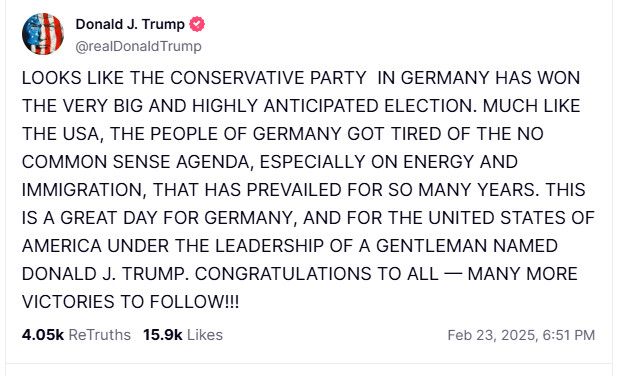Visit the @realDonaldTrump handle
Screen dimensions: 625x376
pyautogui.click(x=139, y=46)
